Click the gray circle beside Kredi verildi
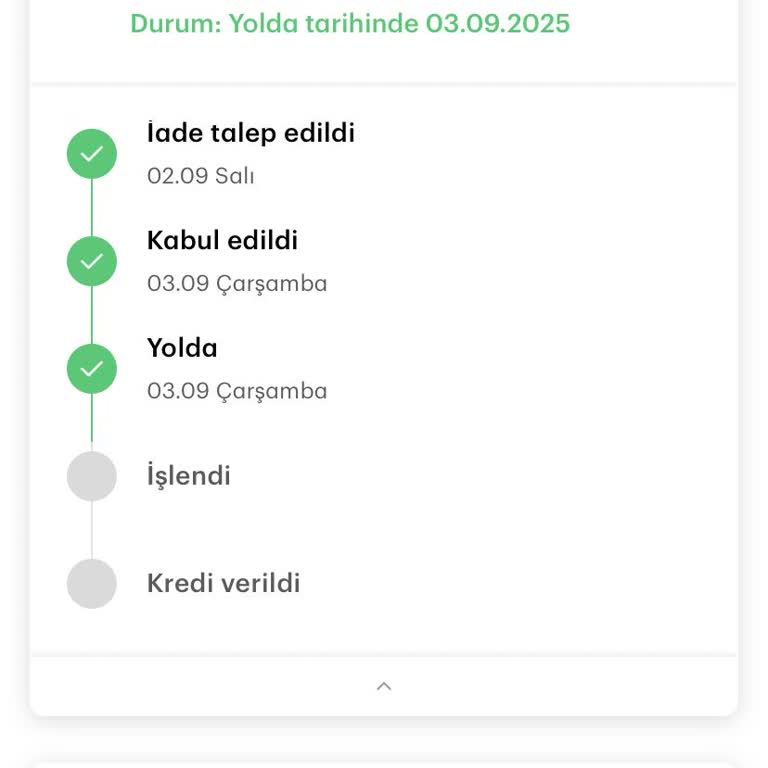The height and width of the screenshot is (768, 768). point(92,584)
